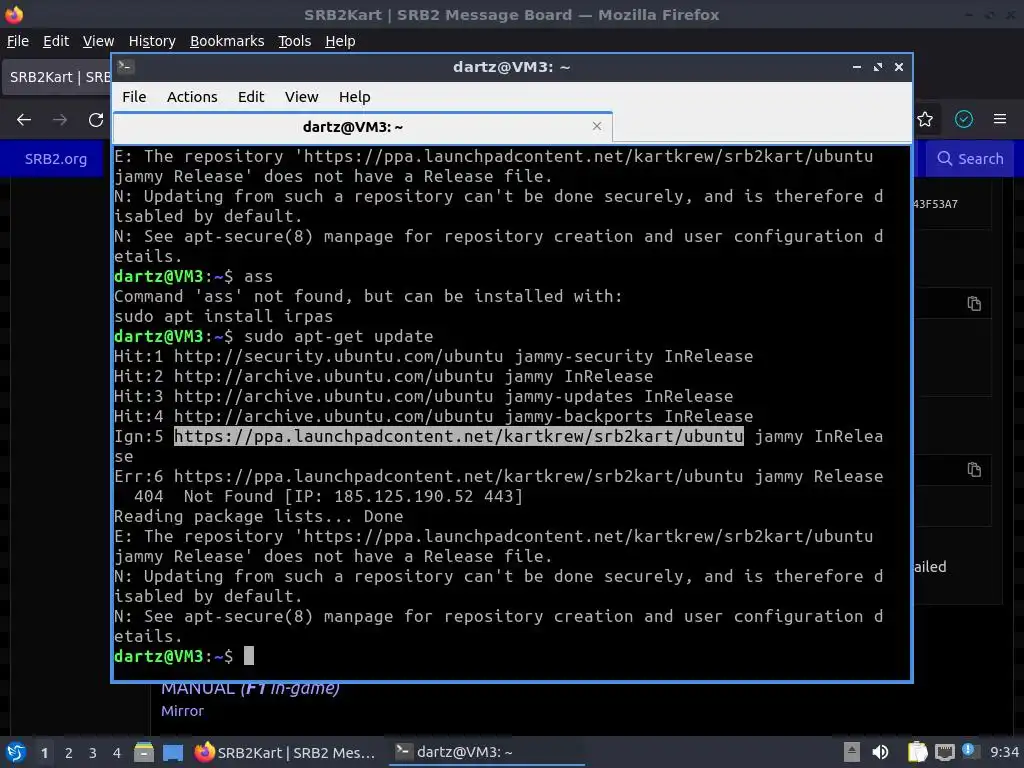Open Firefox Bookmarks menu
The image size is (1024, 768).
(x=227, y=41)
